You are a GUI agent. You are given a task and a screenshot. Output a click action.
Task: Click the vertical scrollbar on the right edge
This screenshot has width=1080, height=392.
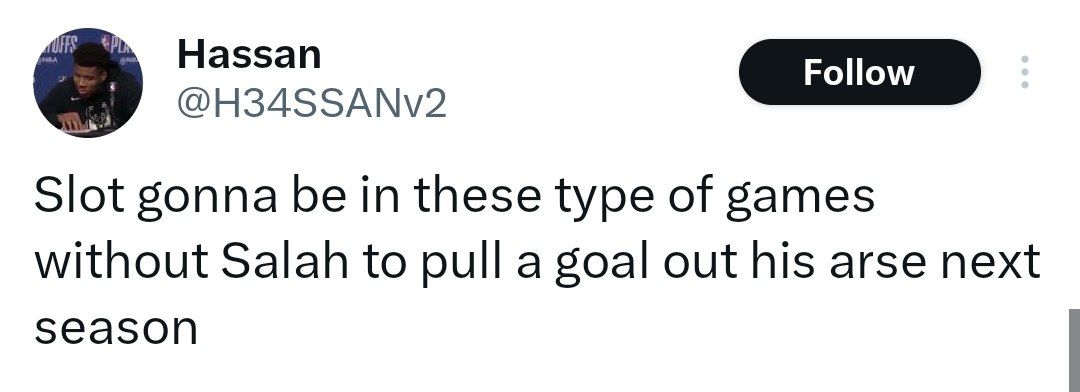(1074, 350)
